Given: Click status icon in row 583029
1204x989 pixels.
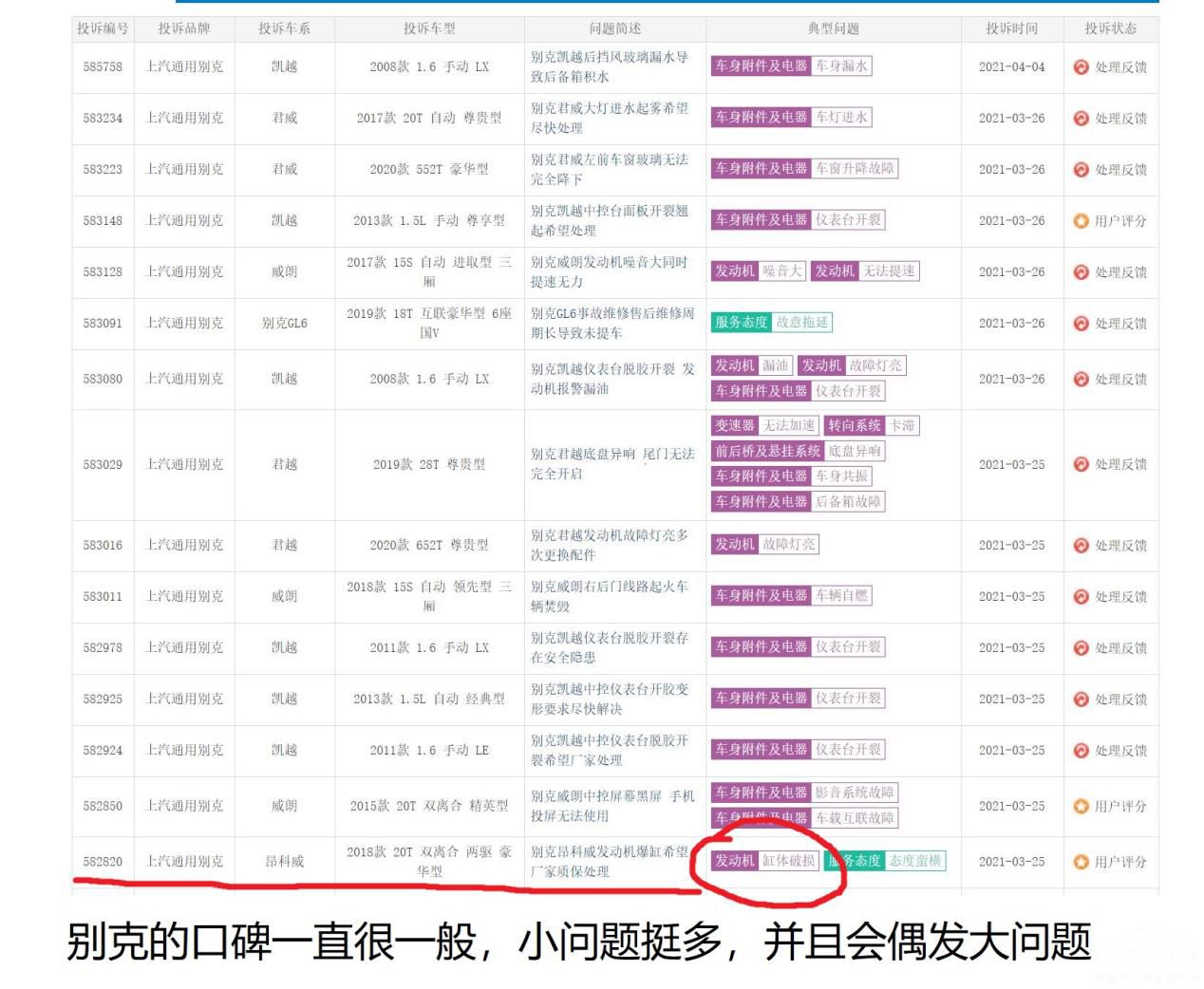Looking at the screenshot, I should pos(1081,464).
